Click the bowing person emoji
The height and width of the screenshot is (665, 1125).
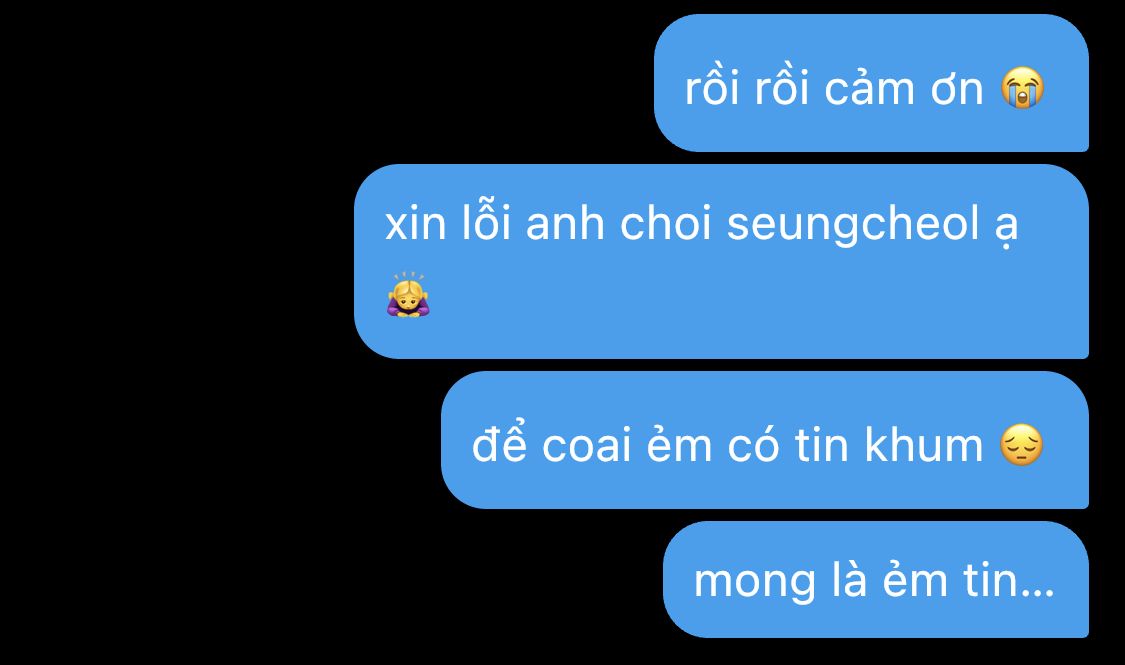408,295
